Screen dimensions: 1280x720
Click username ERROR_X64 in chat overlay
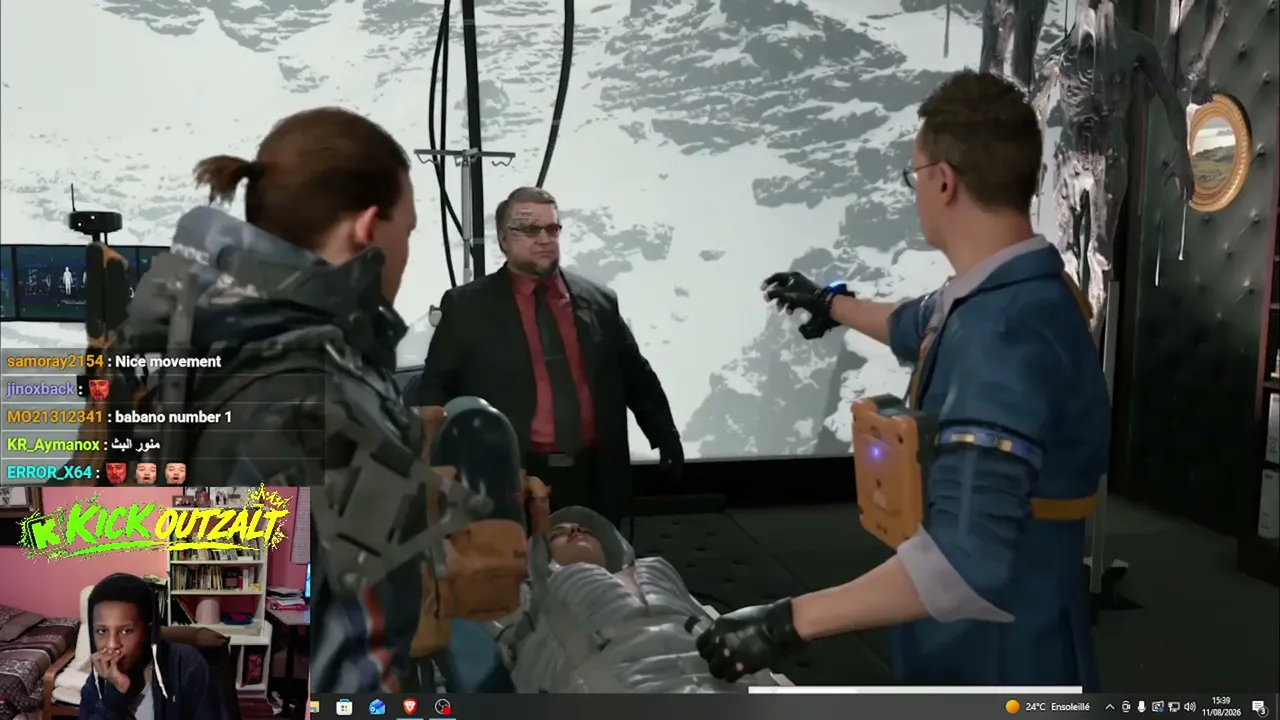click(x=49, y=472)
